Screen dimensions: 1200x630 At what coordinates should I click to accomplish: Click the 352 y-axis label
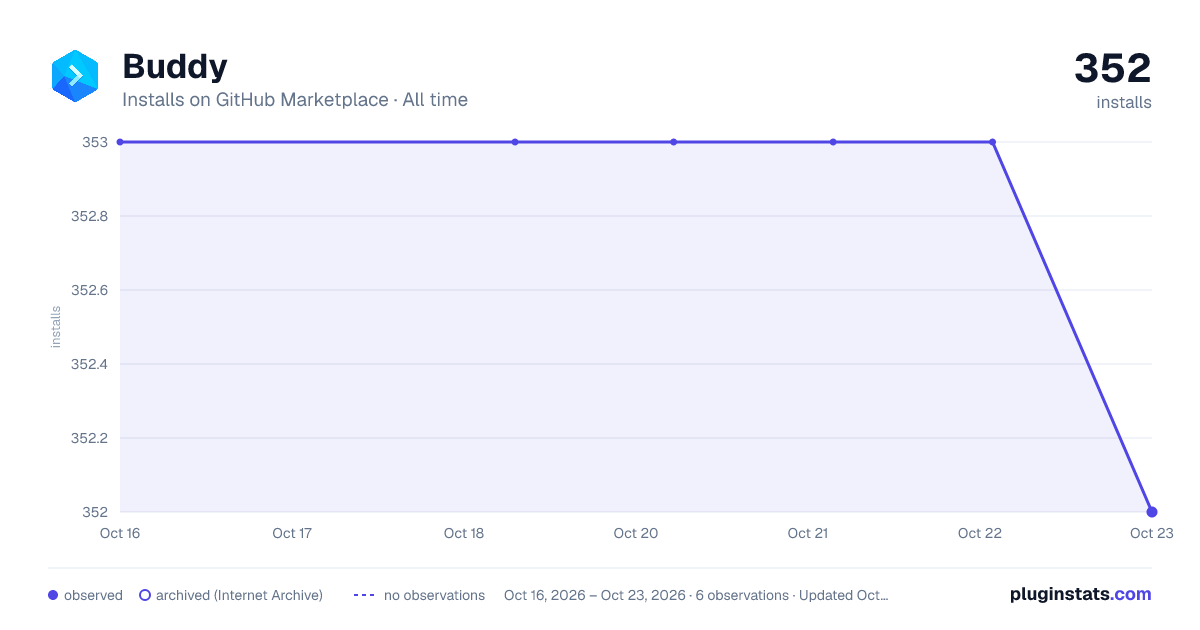coord(95,512)
